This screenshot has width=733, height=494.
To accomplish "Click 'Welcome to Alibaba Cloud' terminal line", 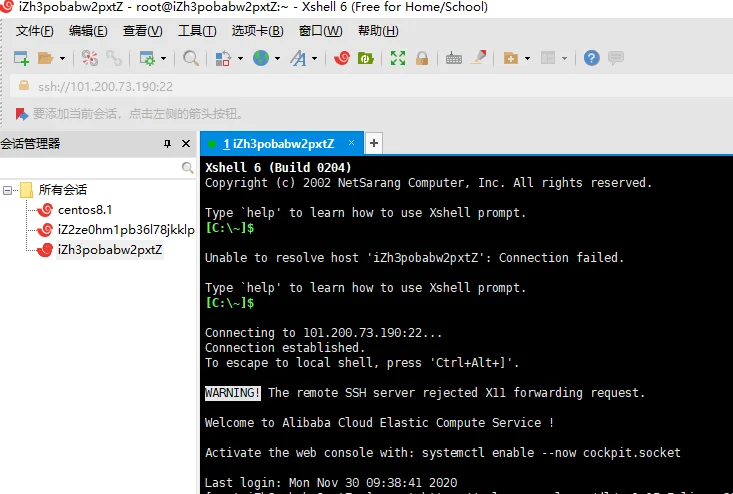I will 379,423.
